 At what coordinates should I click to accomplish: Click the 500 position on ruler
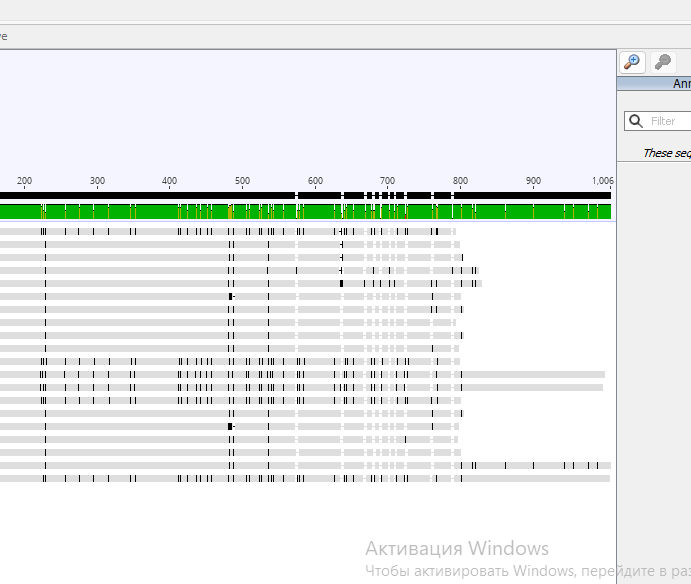coord(242,181)
